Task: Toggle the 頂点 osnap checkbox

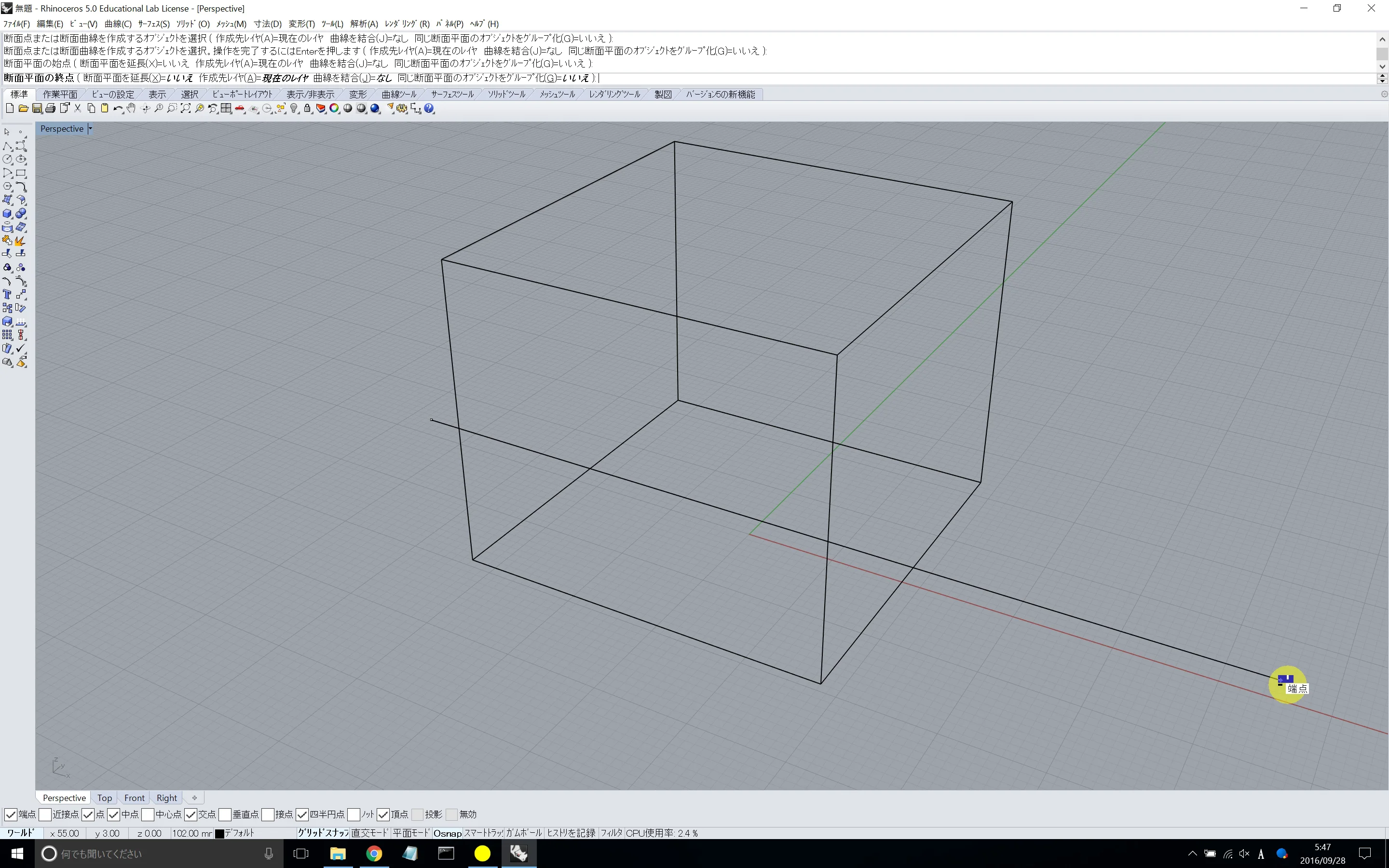Action: pos(383,814)
